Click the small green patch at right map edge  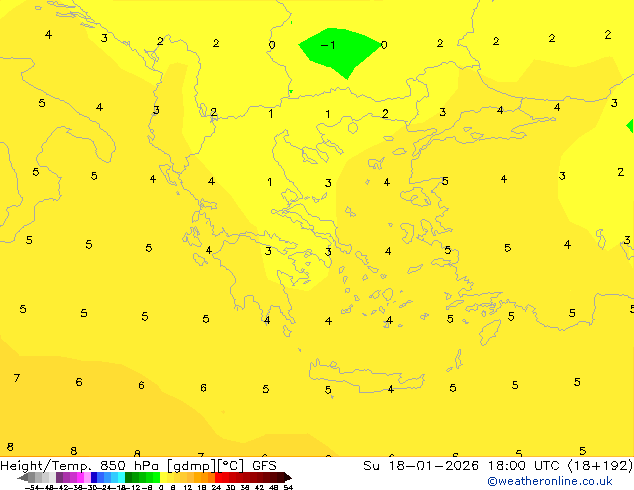tap(630, 126)
